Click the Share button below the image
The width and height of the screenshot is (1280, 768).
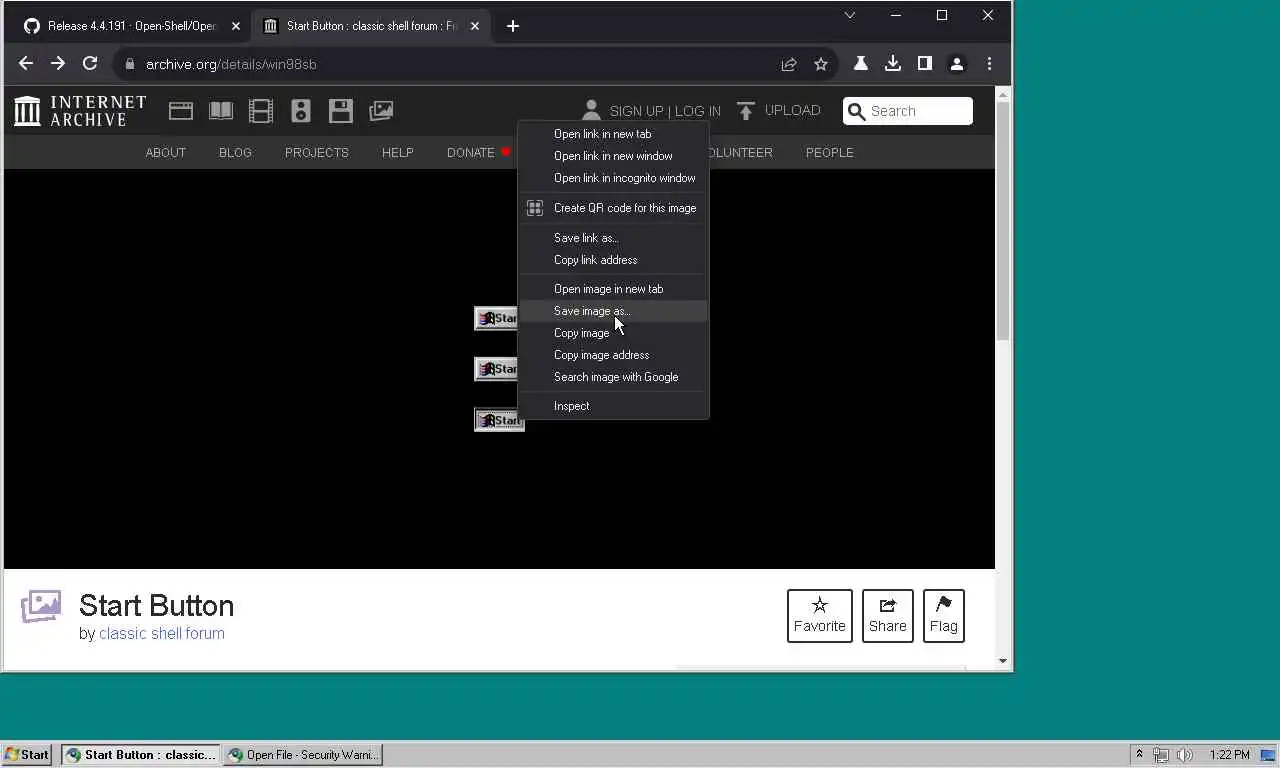tap(888, 616)
